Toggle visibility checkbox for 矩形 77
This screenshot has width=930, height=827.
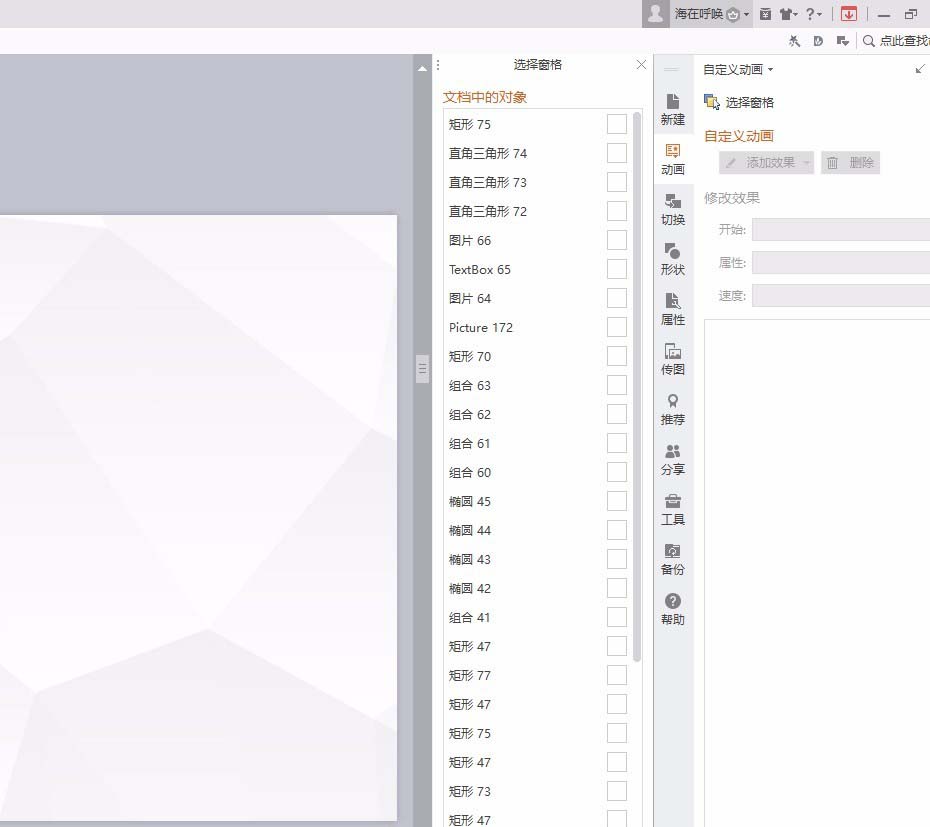click(x=617, y=675)
